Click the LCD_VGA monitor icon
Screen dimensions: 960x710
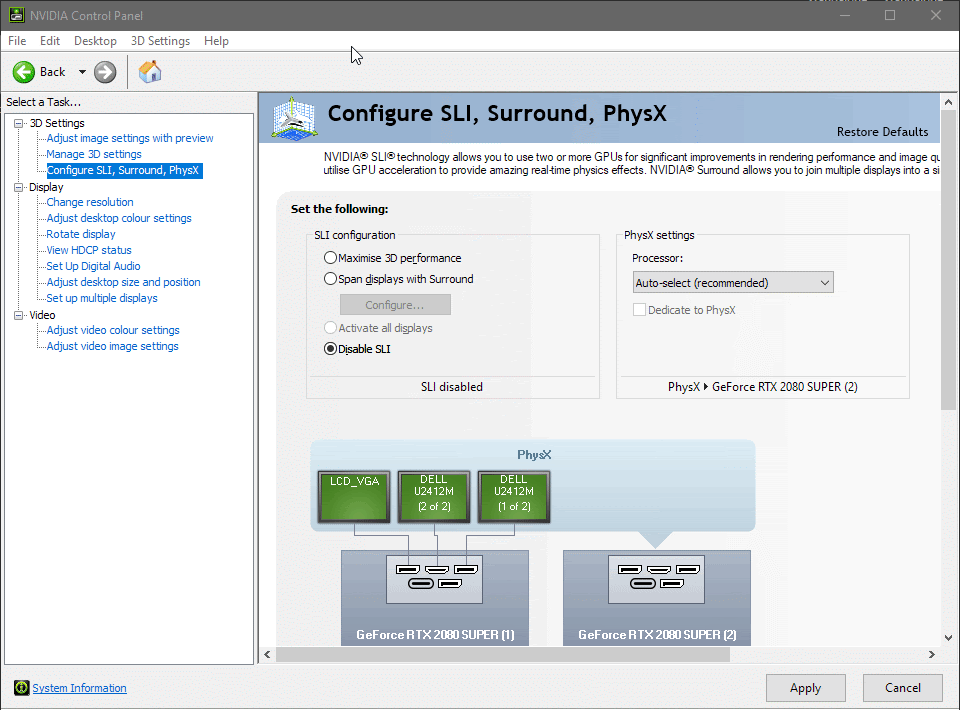coord(354,497)
